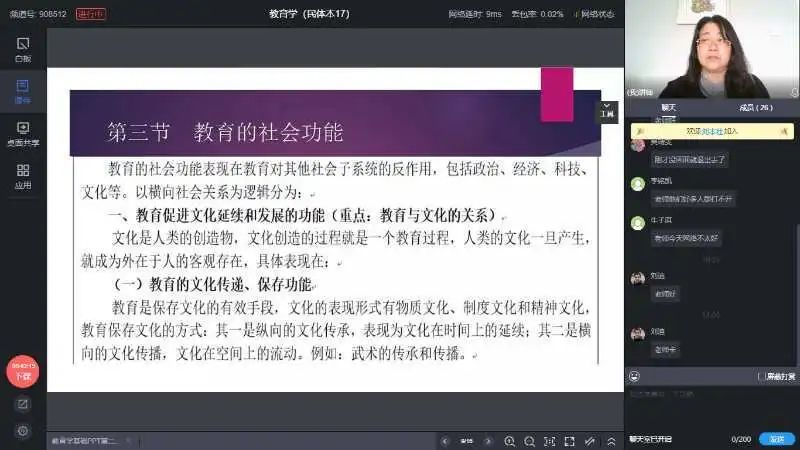
Task: Zoom in on the courseware
Action: pyautogui.click(x=509, y=441)
